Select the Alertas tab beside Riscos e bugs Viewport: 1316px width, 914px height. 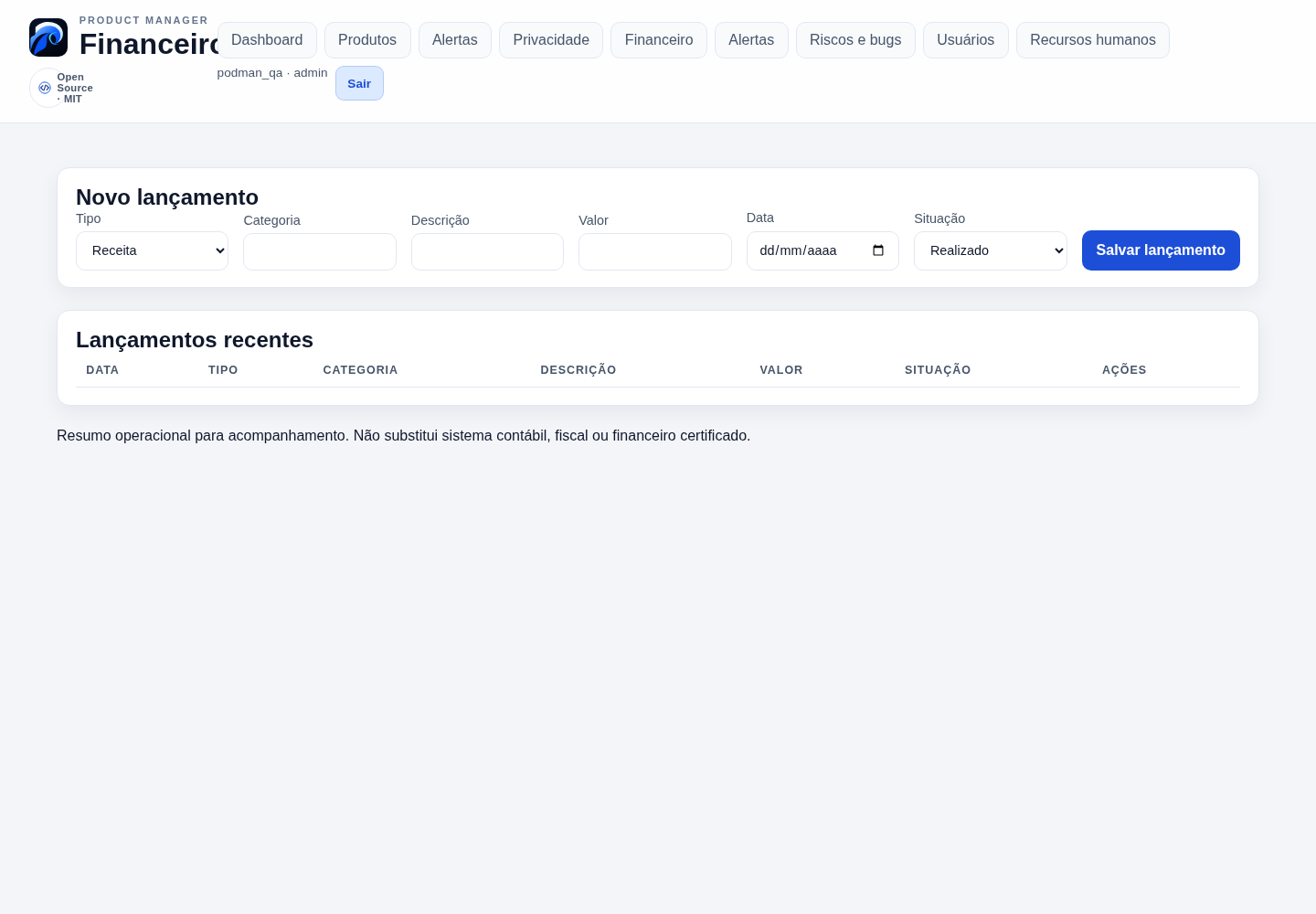tap(751, 40)
